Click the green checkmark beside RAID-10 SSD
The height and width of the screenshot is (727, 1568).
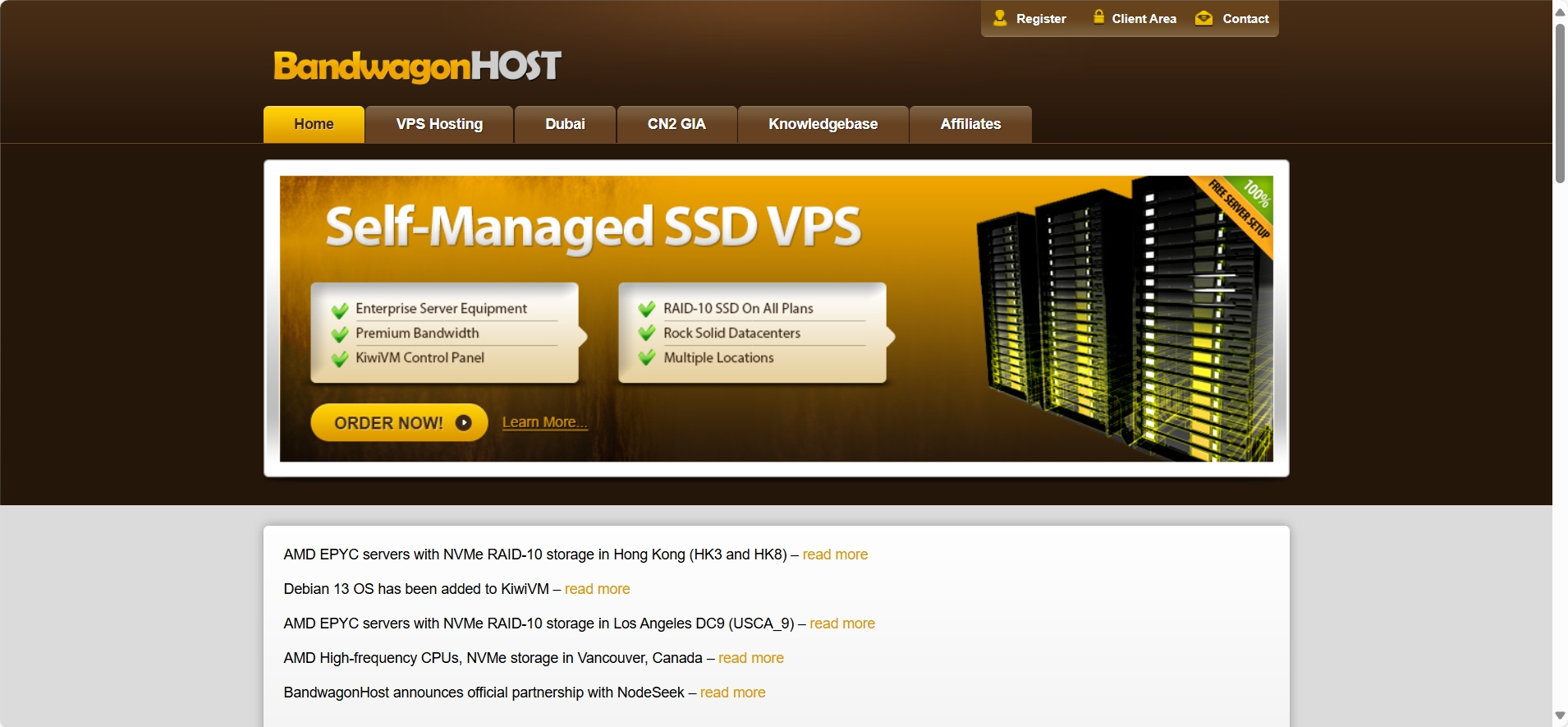tap(647, 309)
